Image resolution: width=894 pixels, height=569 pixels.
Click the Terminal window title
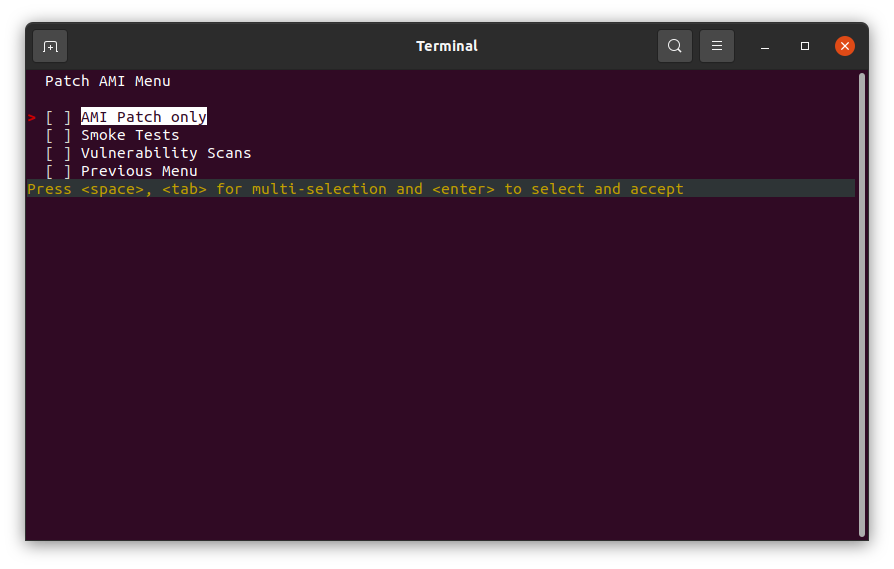tap(446, 46)
